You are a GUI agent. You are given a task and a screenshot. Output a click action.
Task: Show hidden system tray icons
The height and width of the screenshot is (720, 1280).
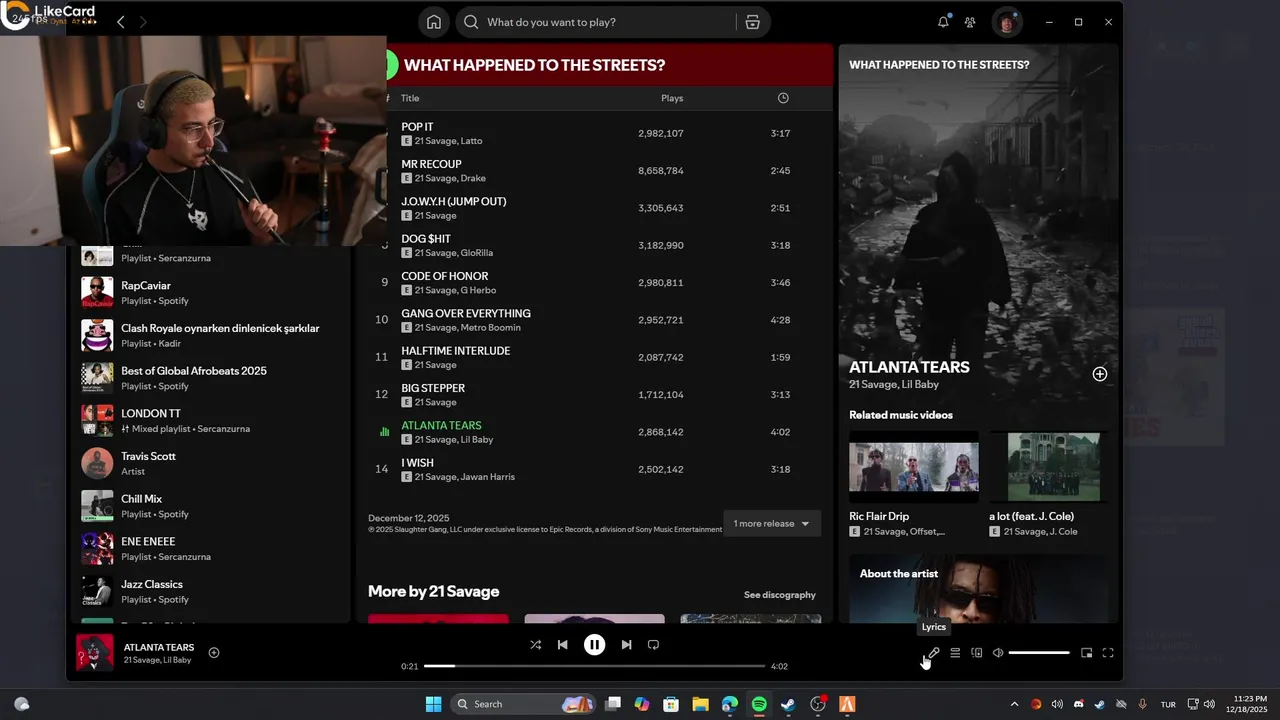tap(1014, 704)
